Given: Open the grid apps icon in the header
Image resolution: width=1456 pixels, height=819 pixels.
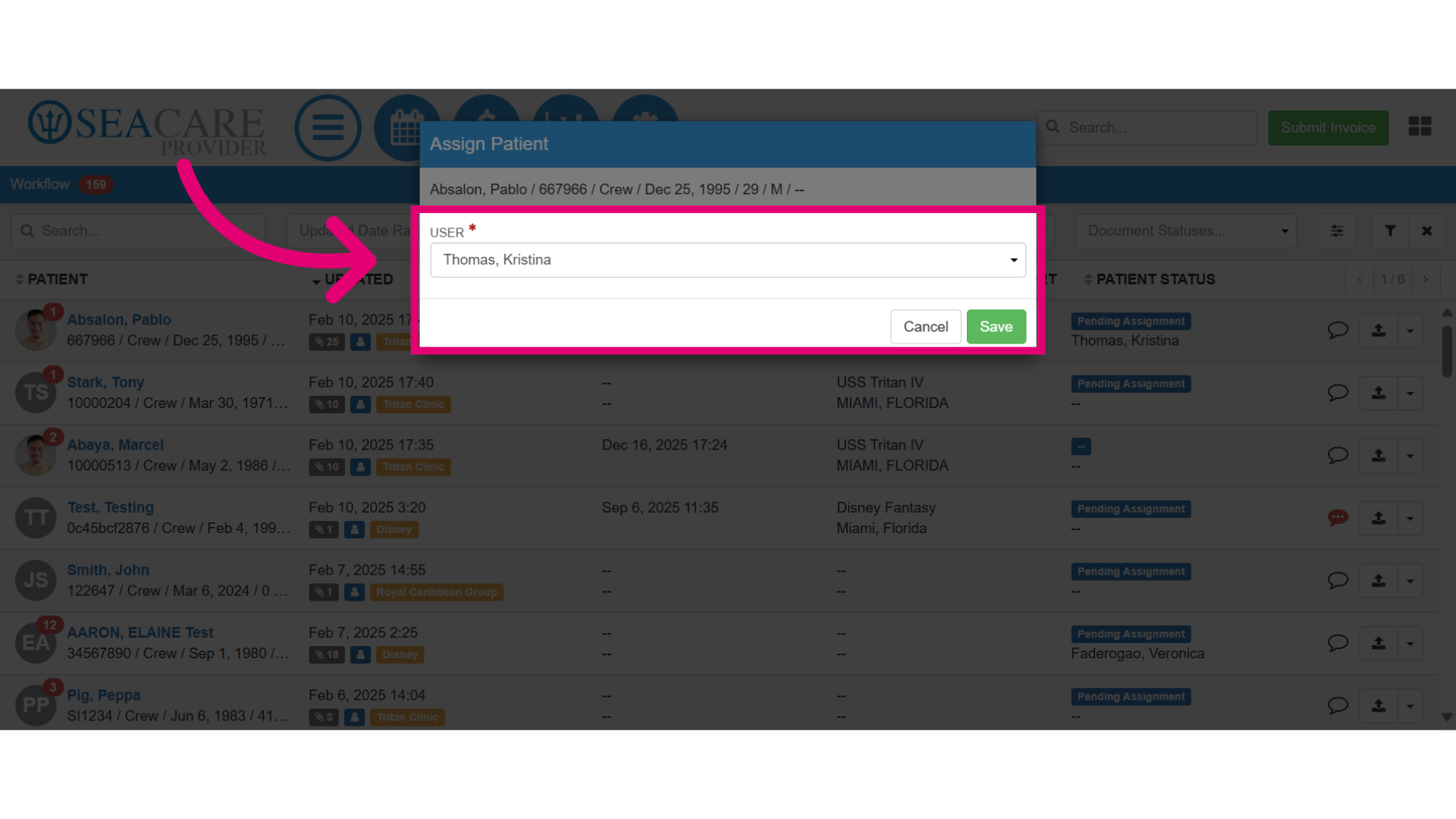Looking at the screenshot, I should coord(1420,126).
